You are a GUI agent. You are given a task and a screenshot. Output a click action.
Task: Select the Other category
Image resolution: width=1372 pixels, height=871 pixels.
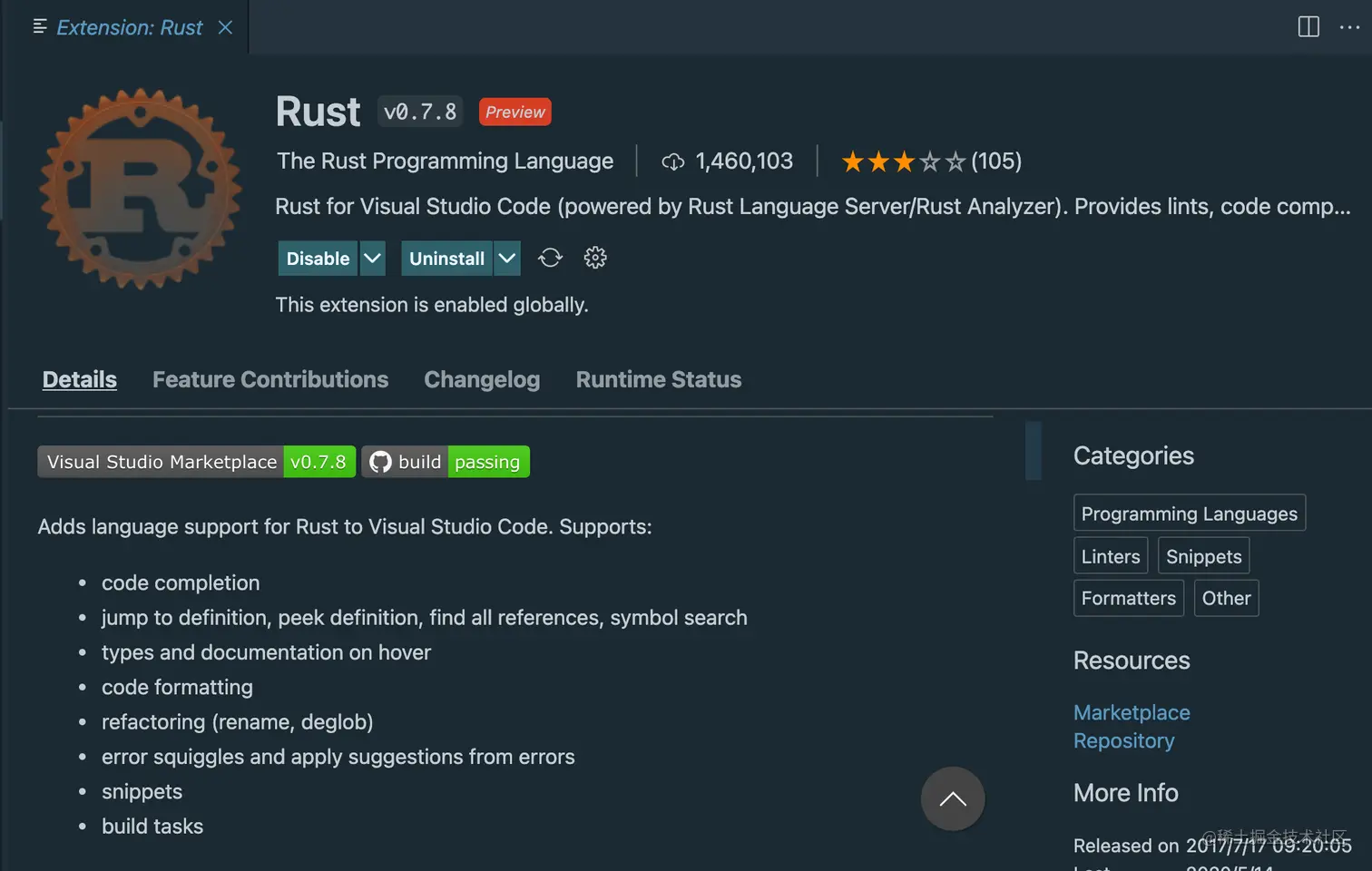1227,598
